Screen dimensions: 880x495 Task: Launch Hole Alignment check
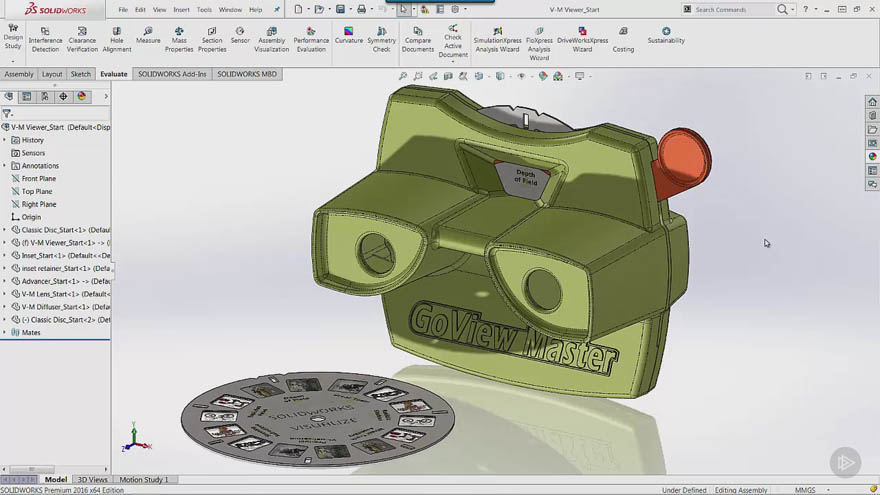click(117, 39)
